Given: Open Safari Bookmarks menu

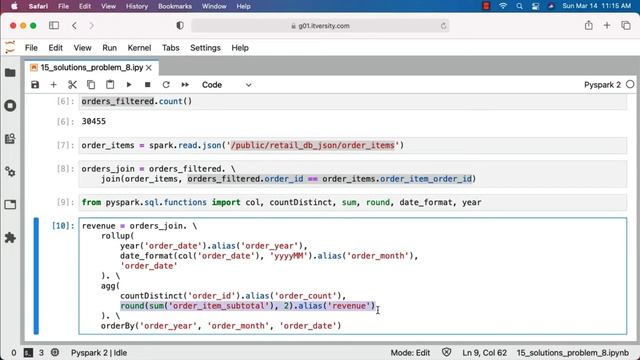Looking at the screenshot, I should tap(175, 6).
